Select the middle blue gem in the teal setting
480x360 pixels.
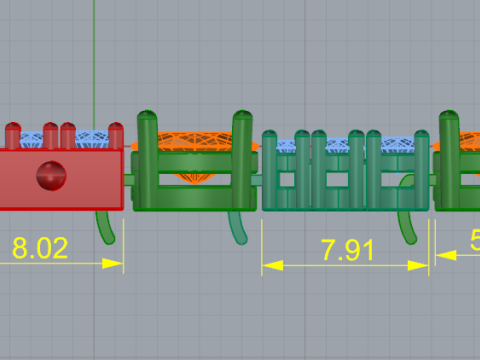click(337, 146)
